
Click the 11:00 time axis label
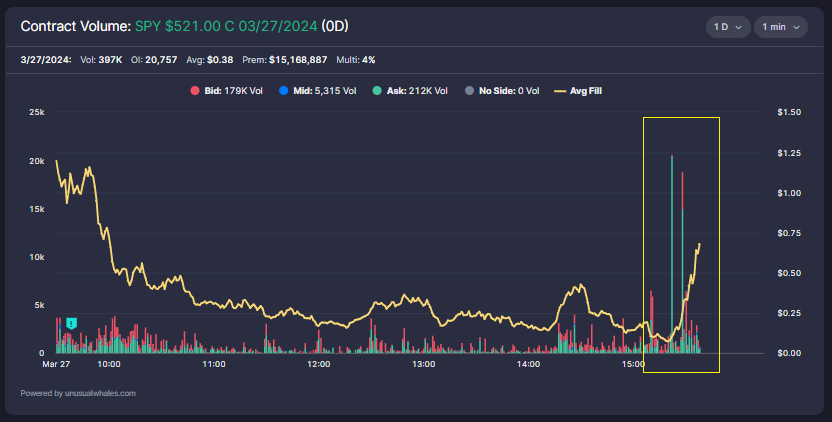point(214,364)
